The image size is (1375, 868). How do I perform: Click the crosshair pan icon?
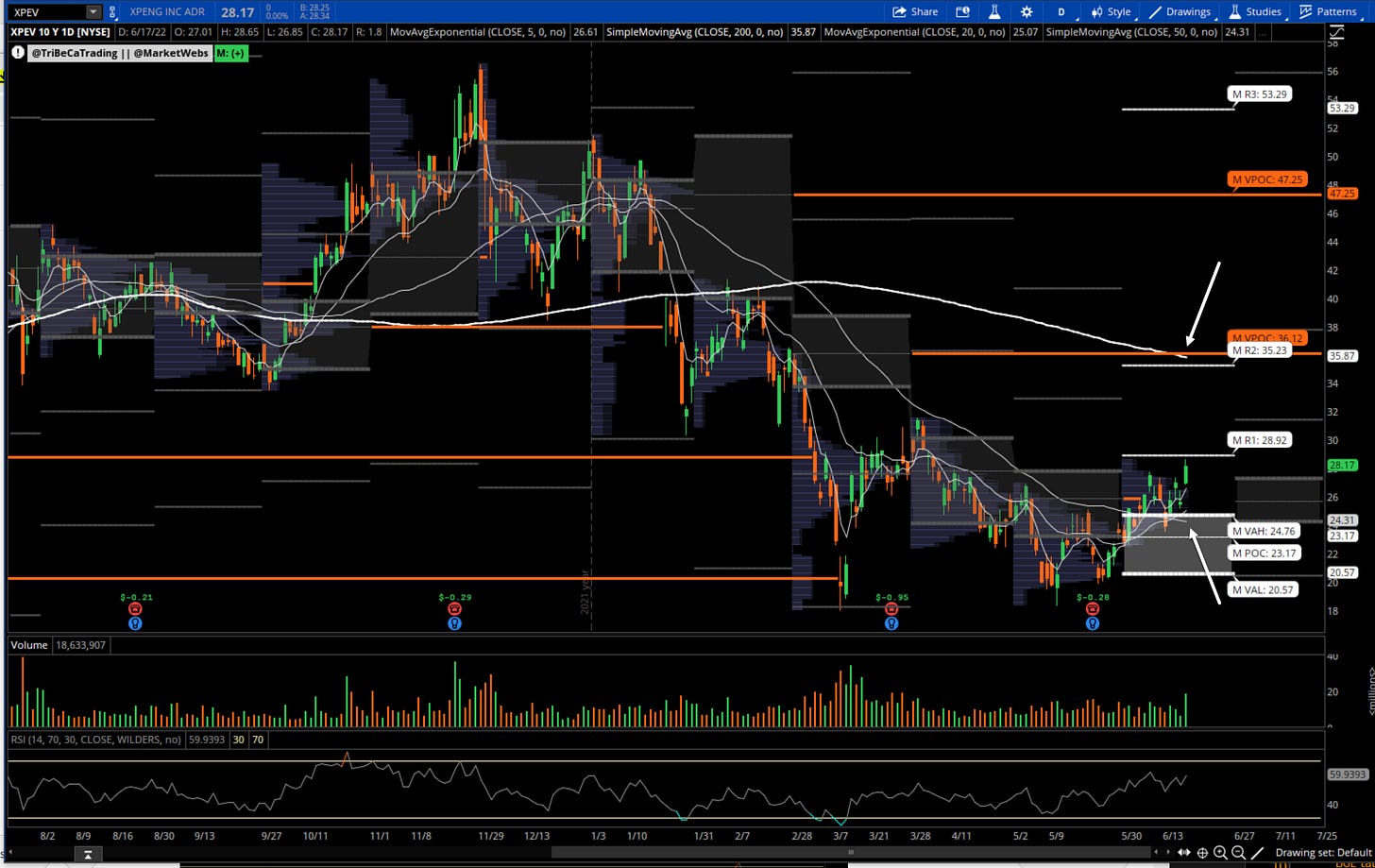(x=1202, y=853)
